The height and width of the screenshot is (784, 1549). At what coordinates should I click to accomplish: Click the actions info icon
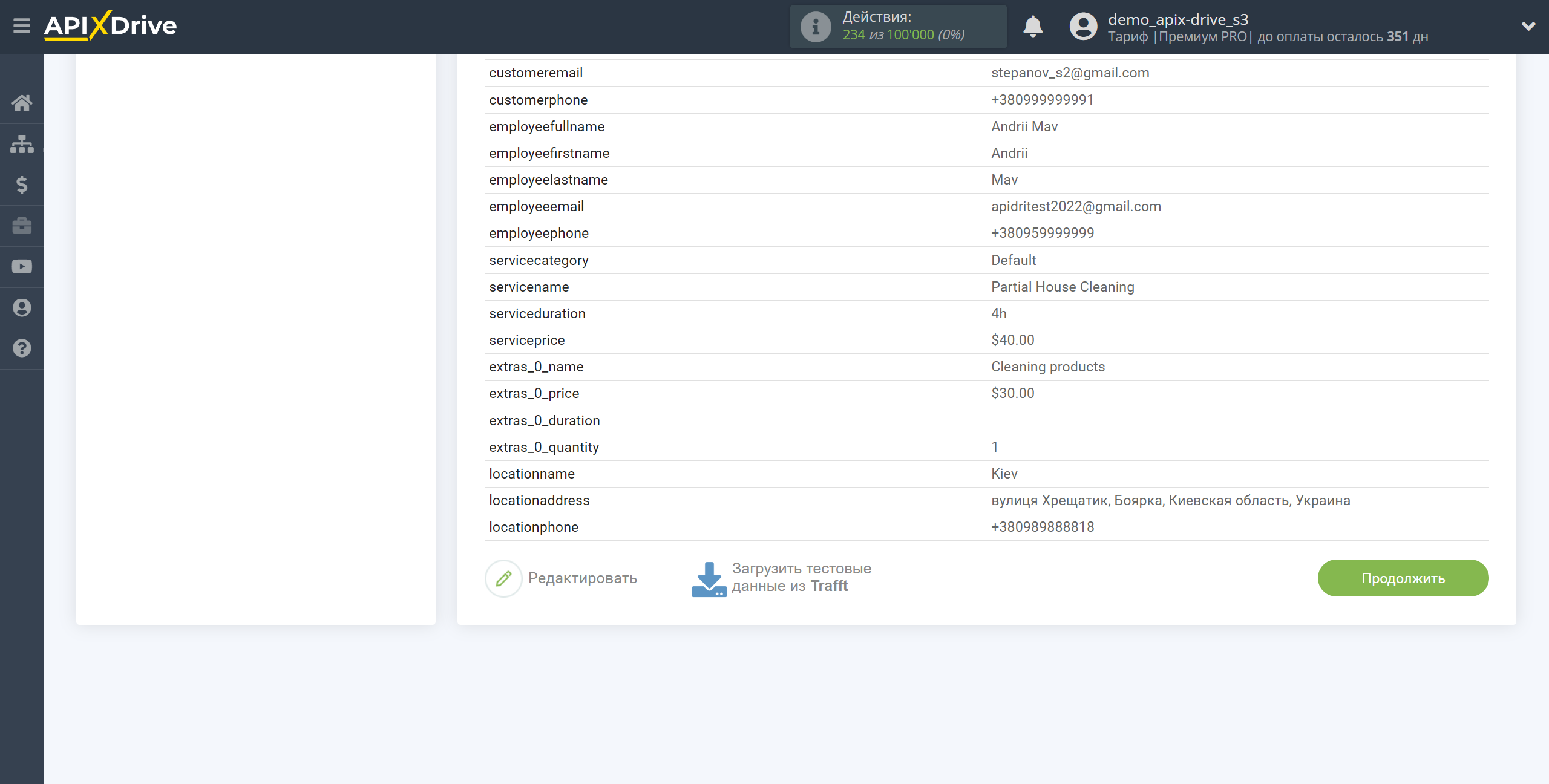click(x=816, y=27)
